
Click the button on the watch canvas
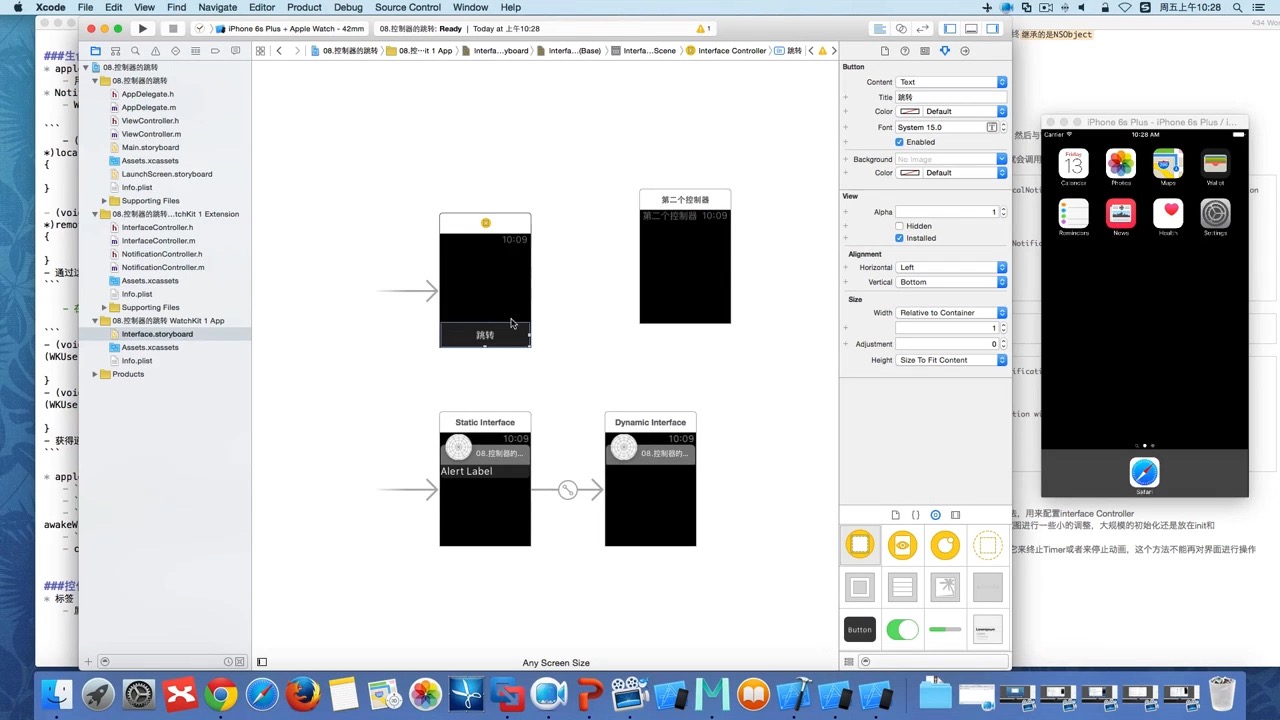tap(485, 335)
